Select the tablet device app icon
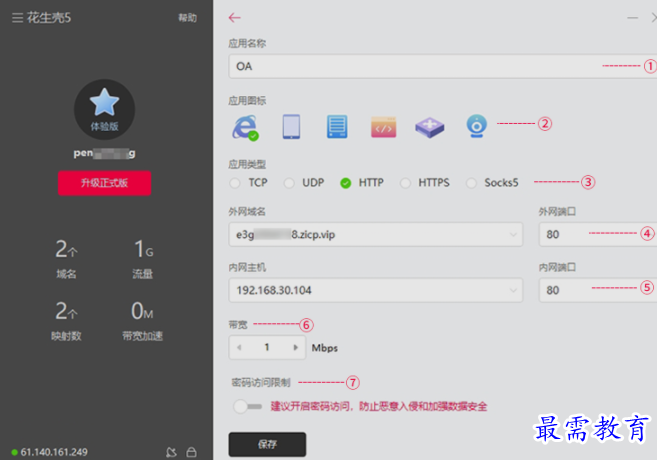Image resolution: width=657 pixels, height=460 pixels. pos(291,127)
